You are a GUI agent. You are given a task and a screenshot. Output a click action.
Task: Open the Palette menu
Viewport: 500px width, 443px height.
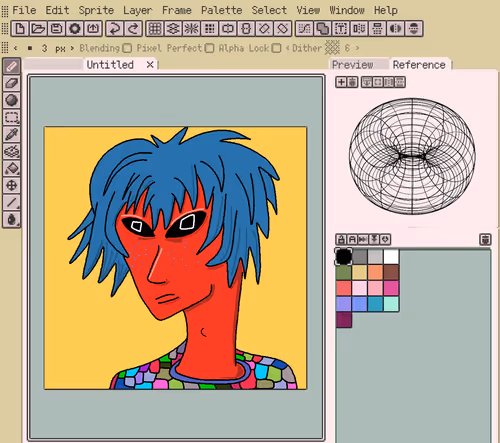[221, 10]
